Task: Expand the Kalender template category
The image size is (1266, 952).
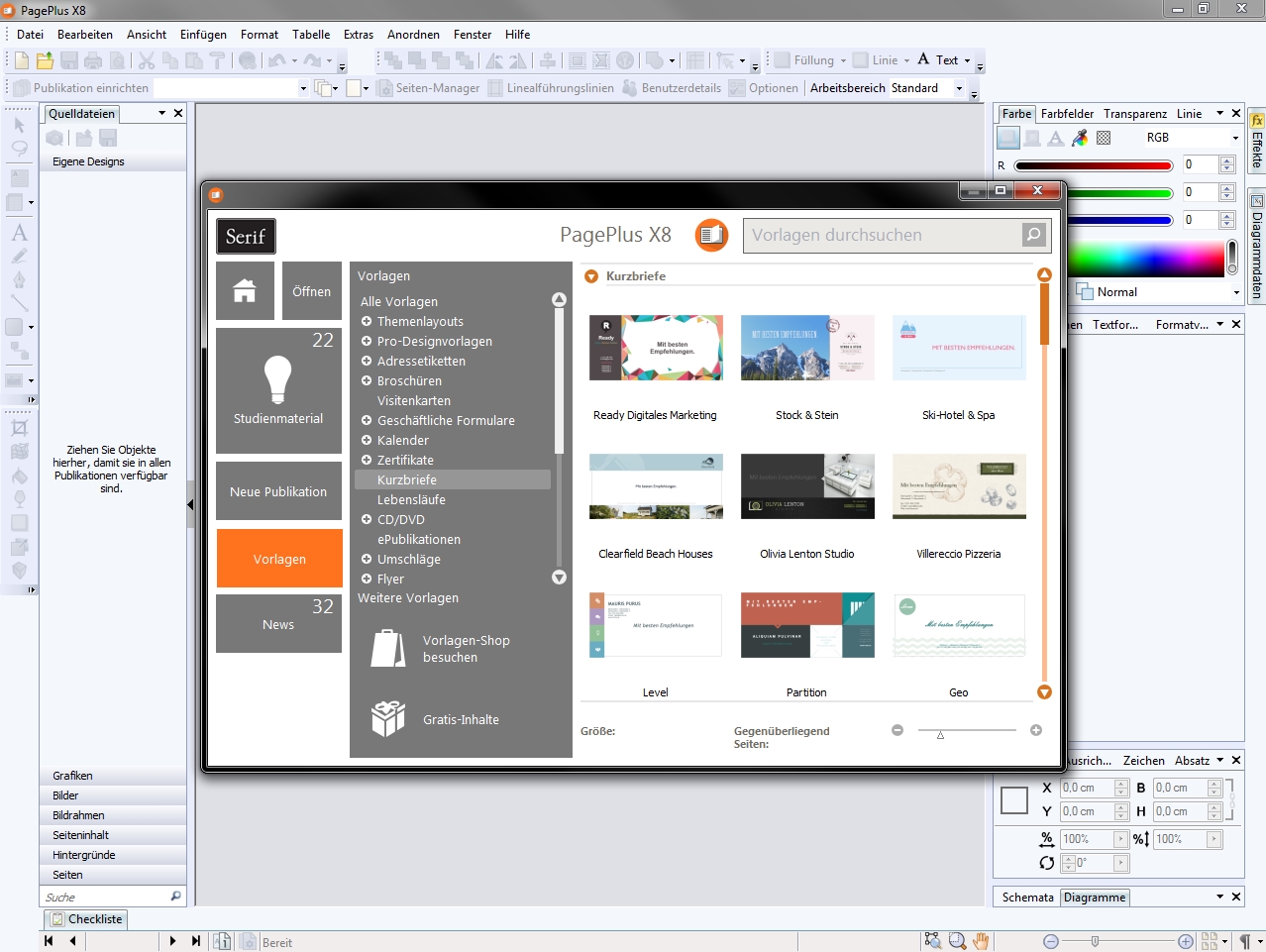Action: point(367,440)
